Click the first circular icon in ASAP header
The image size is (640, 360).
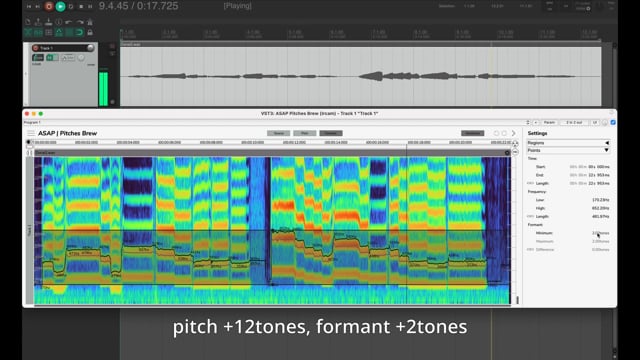click(496, 133)
